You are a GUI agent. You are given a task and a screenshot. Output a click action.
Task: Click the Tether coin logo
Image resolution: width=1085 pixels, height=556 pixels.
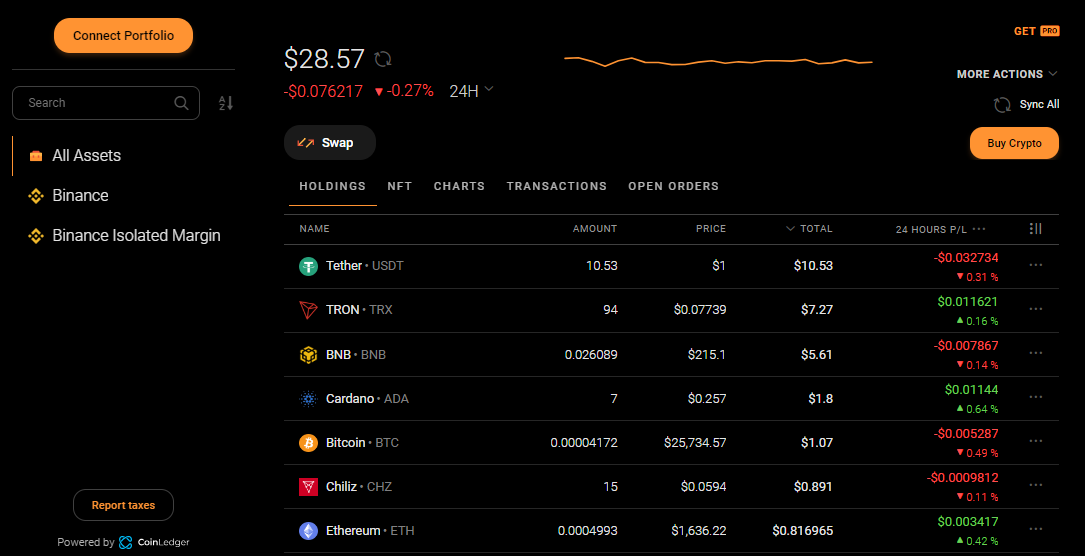point(308,266)
